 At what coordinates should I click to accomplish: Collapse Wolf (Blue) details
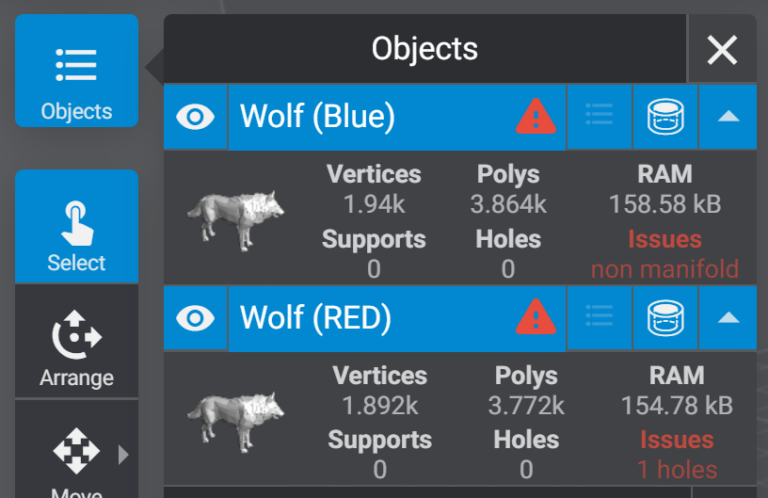728,117
